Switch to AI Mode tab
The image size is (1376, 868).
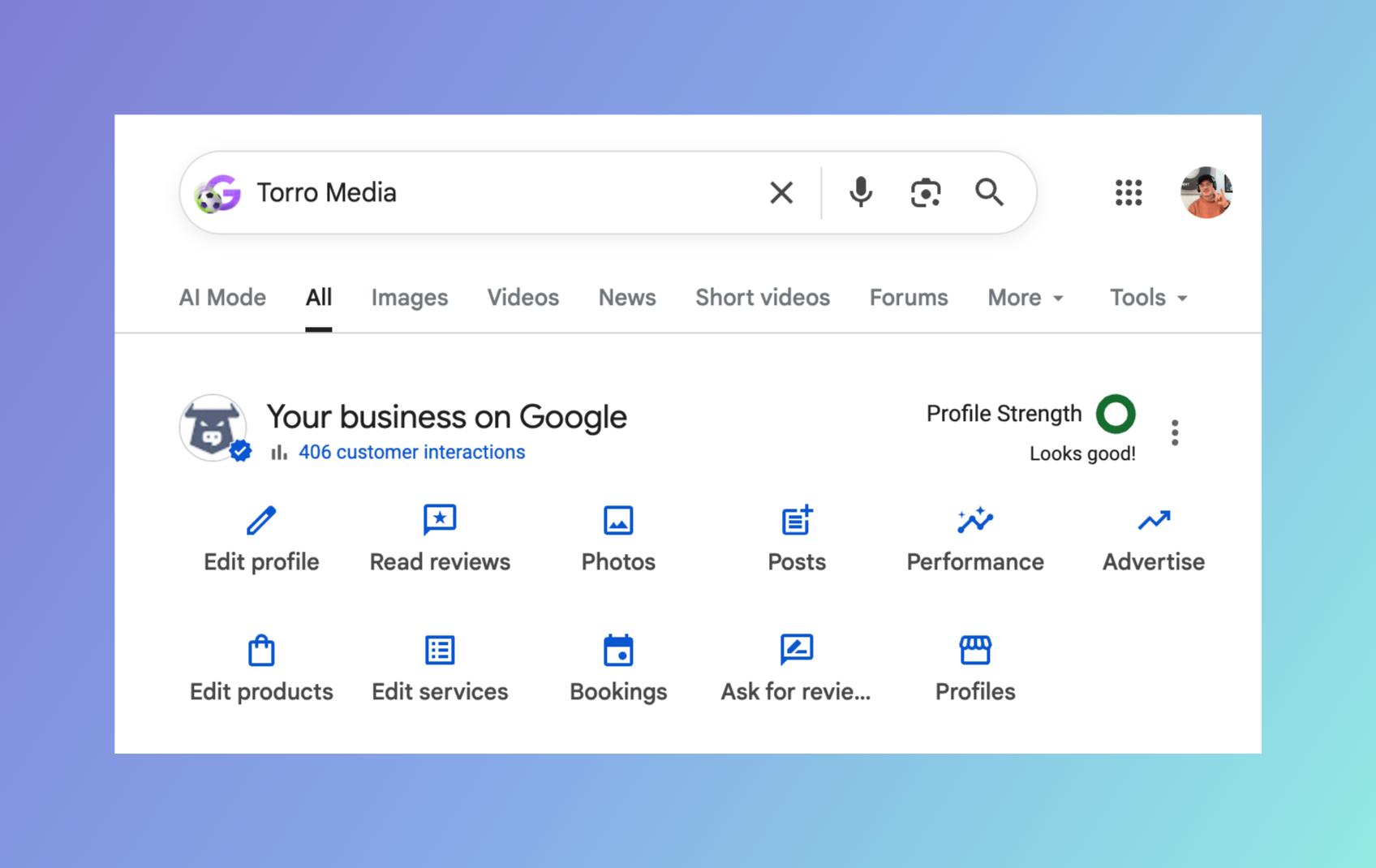tap(222, 298)
